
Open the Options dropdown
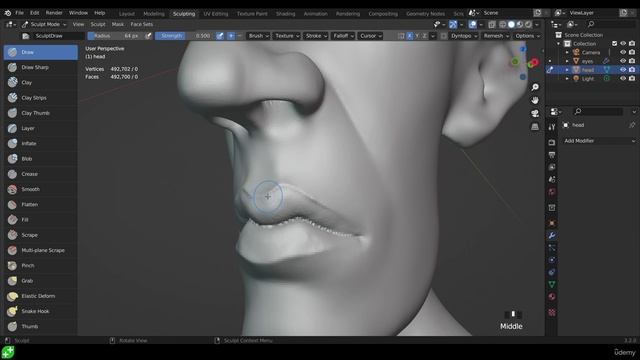tap(527, 36)
